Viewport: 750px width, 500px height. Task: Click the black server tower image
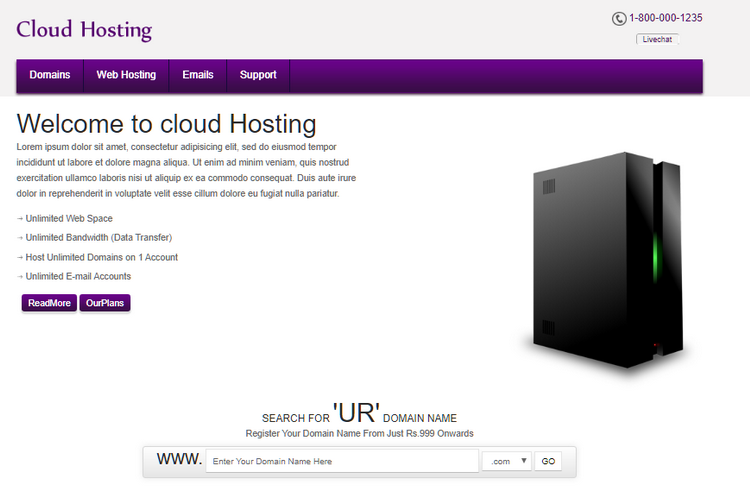click(x=605, y=260)
